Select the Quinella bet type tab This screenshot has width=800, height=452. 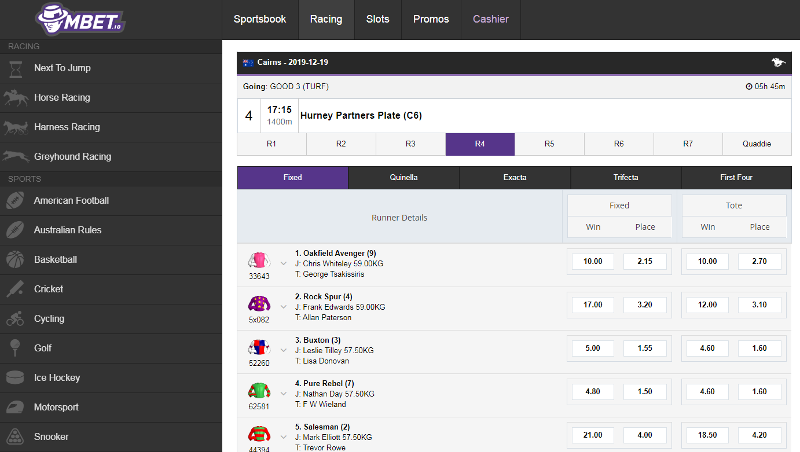coord(404,178)
